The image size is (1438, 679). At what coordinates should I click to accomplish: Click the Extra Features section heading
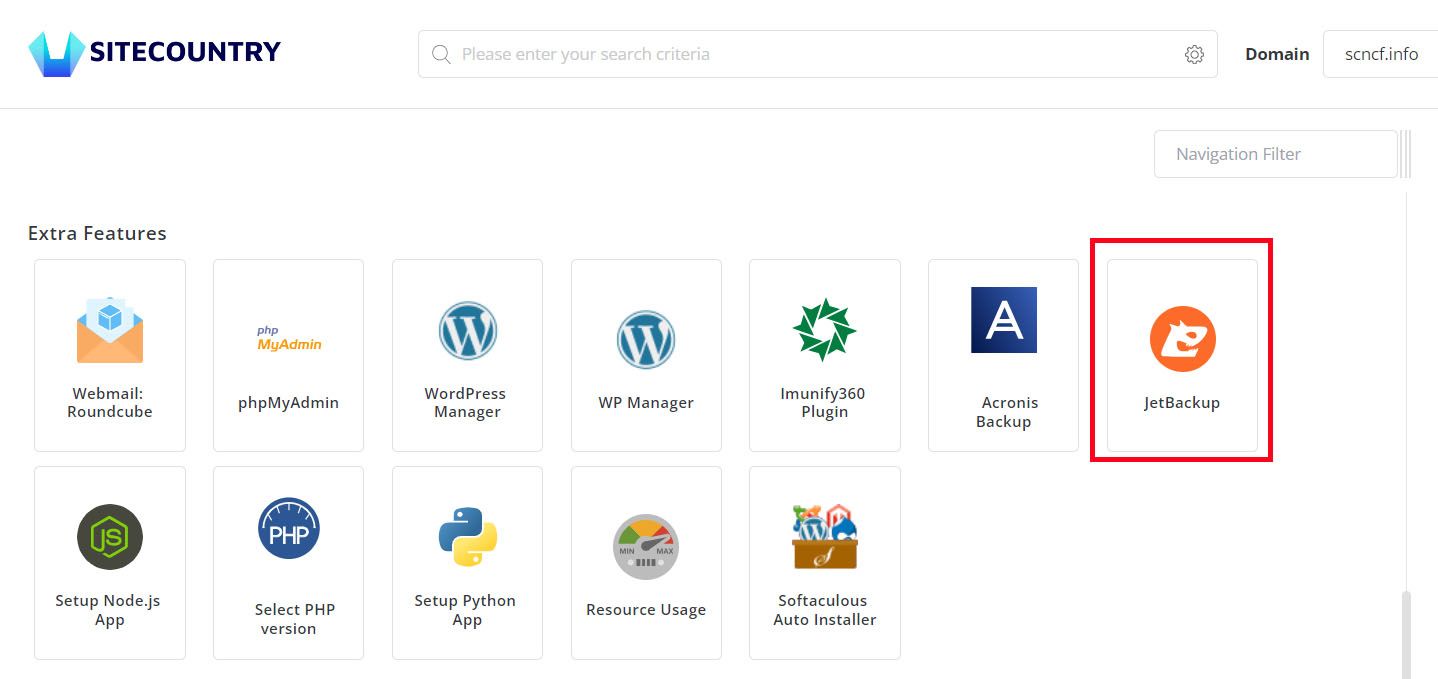pyautogui.click(x=97, y=233)
